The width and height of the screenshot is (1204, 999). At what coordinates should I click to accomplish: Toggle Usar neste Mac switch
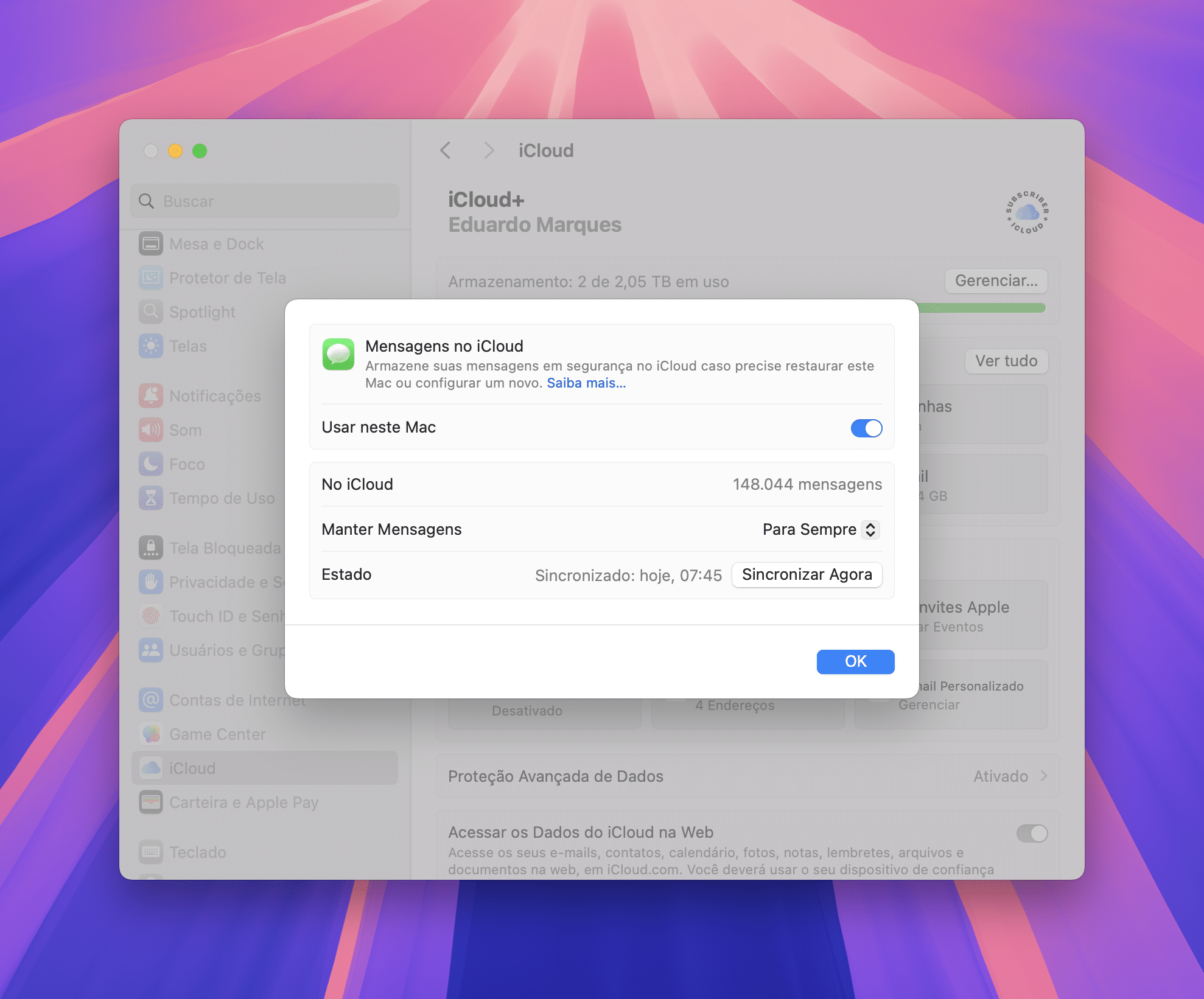pyautogui.click(x=866, y=428)
